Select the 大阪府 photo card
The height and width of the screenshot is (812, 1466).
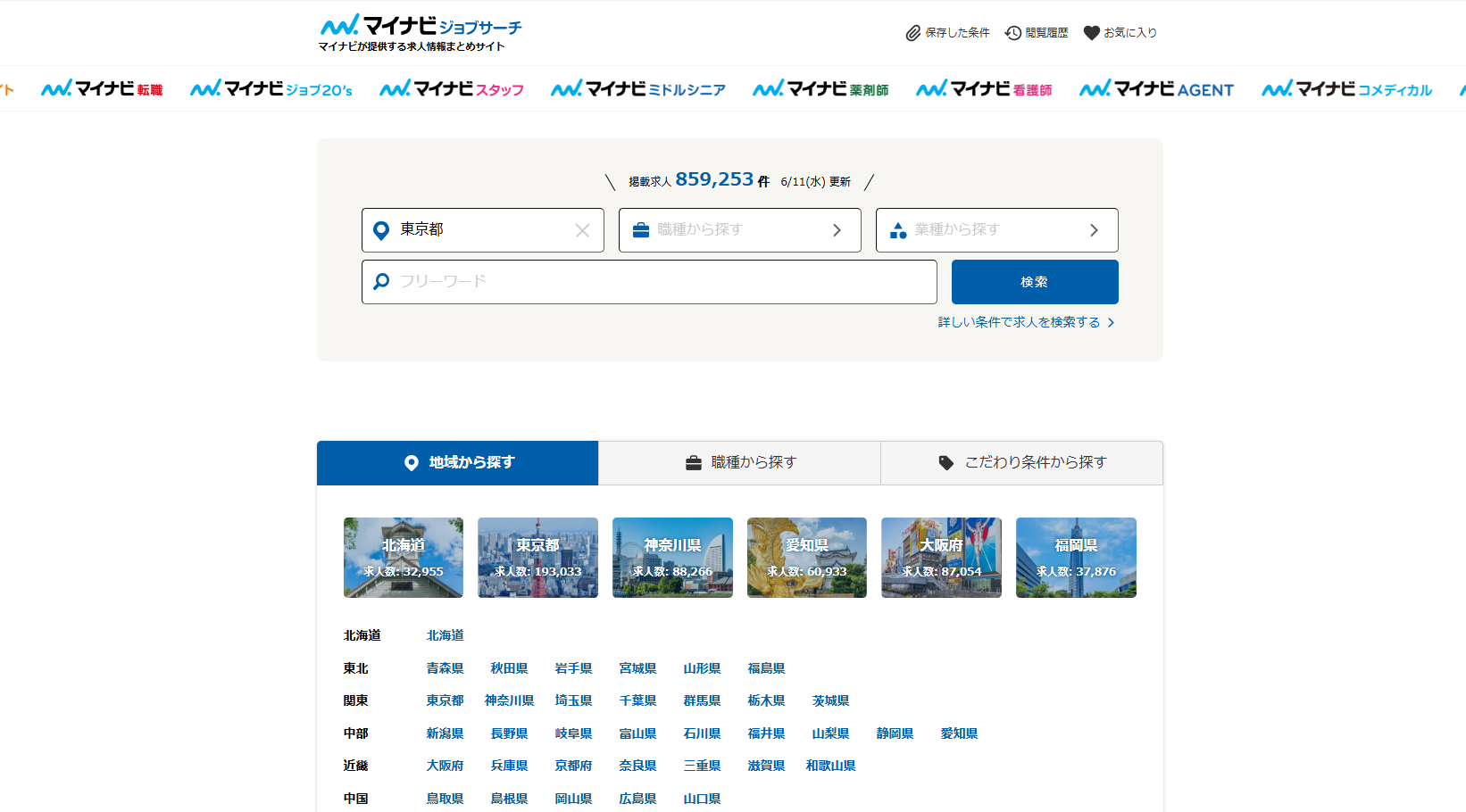(941, 557)
